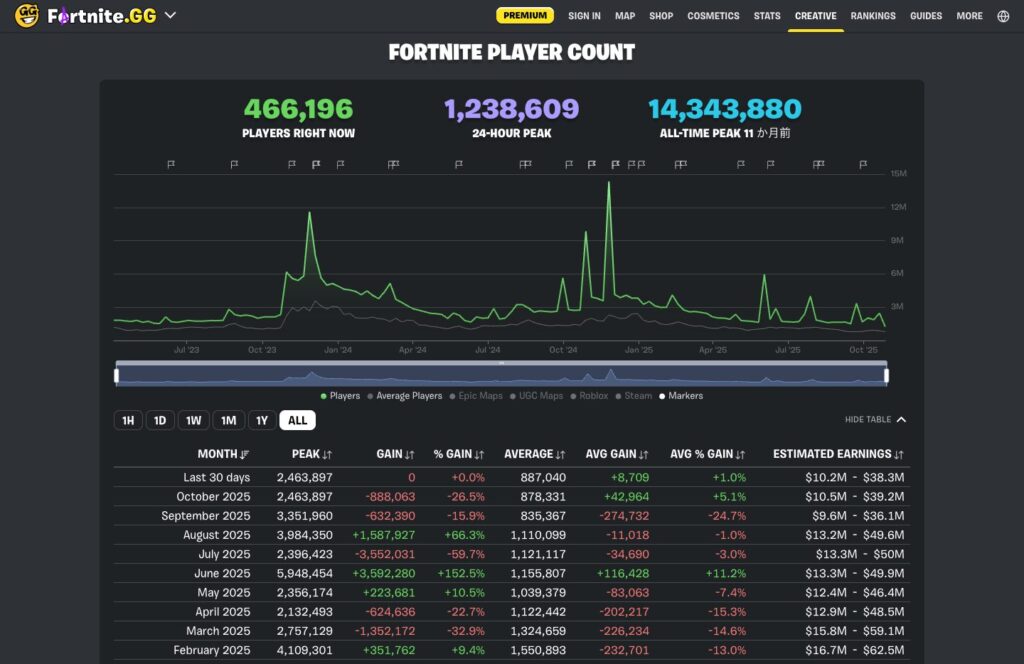Sort by Estimated Earnings column arrows
The image size is (1024, 664).
(x=899, y=455)
